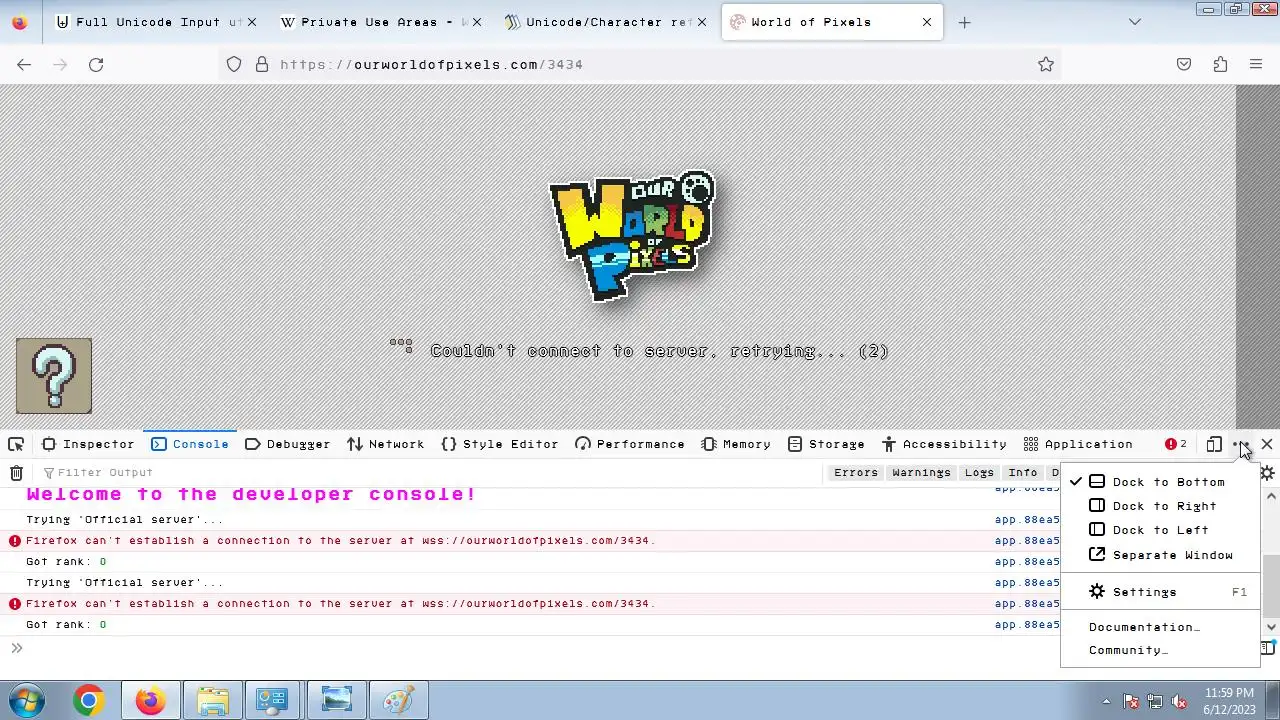The width and height of the screenshot is (1280, 720).
Task: Select Dock to Bottom option
Action: pyautogui.click(x=1160, y=482)
